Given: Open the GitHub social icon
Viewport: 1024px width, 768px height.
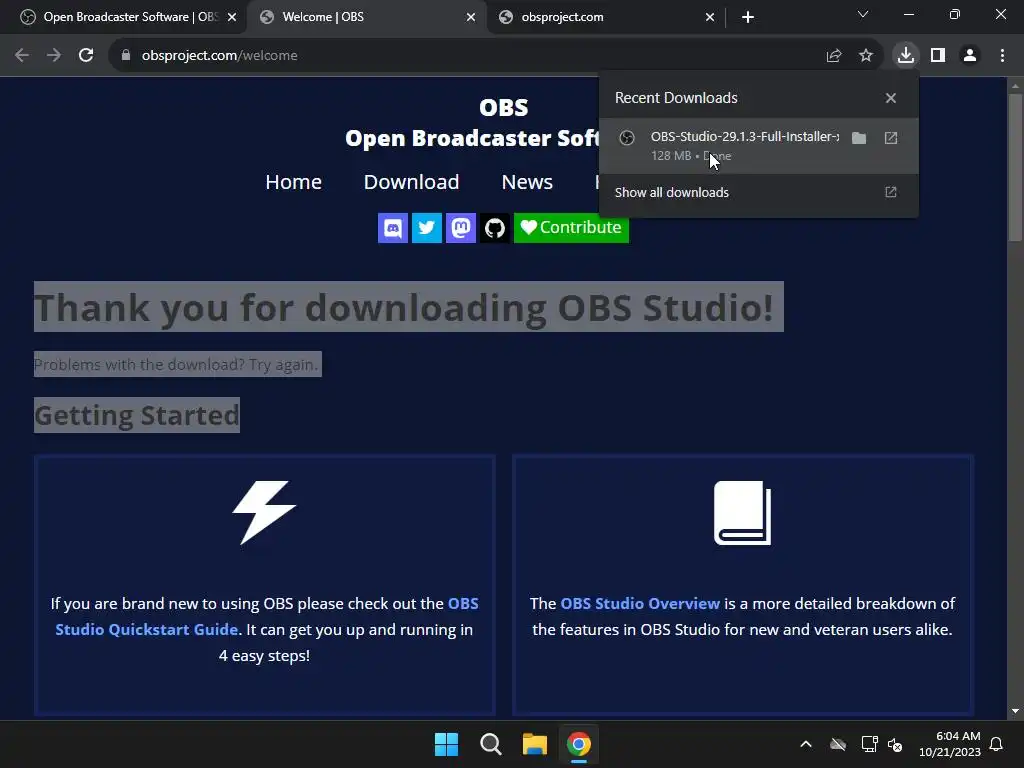Looking at the screenshot, I should [494, 228].
